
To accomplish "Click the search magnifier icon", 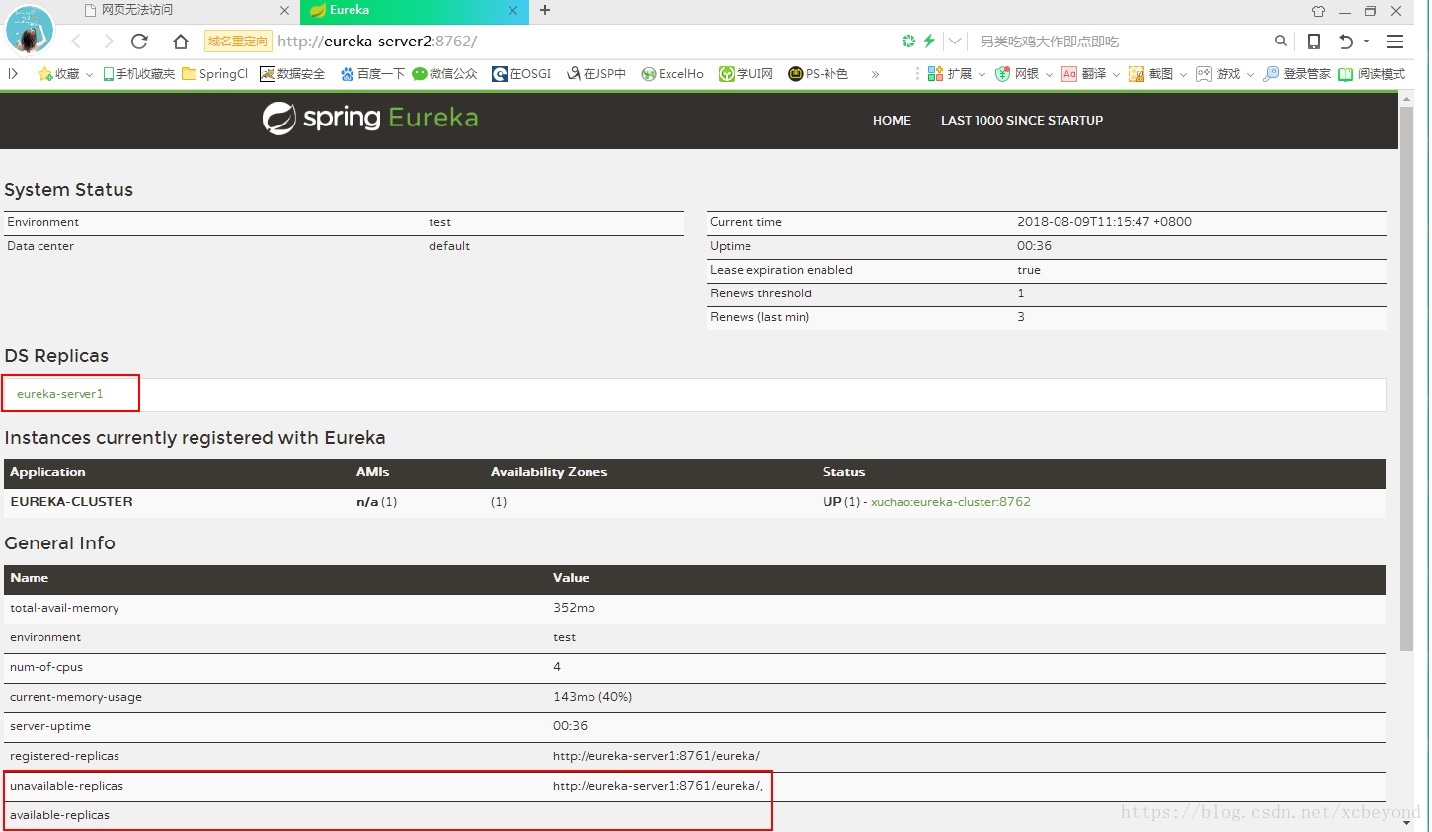I will [1281, 41].
